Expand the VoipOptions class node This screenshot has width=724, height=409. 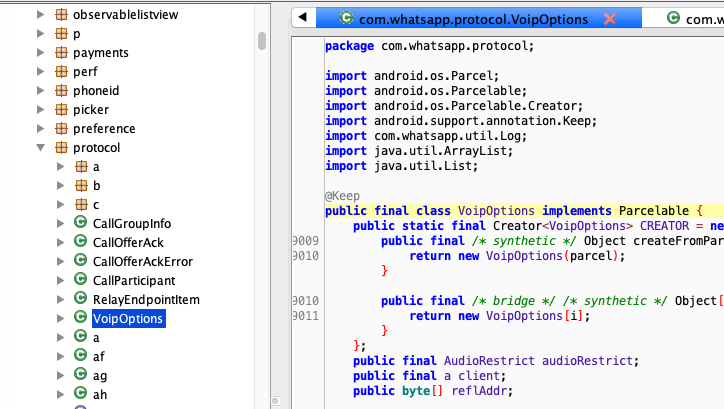[x=60, y=319]
